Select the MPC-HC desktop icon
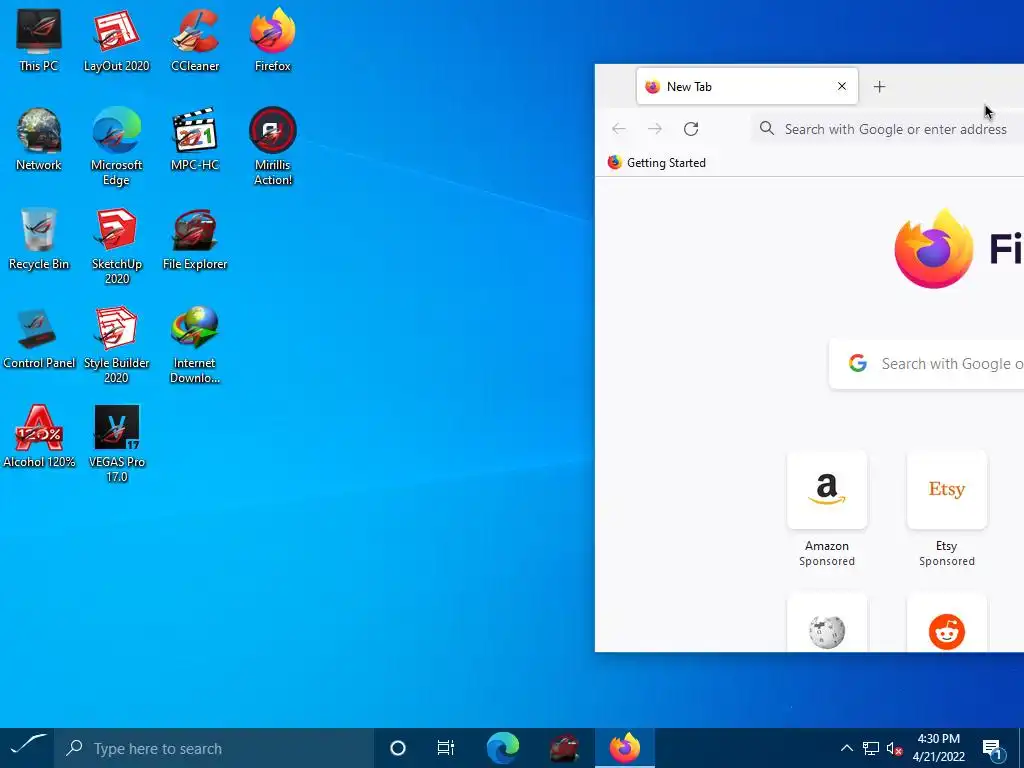Viewport: 1024px width, 768px height. coord(195,139)
